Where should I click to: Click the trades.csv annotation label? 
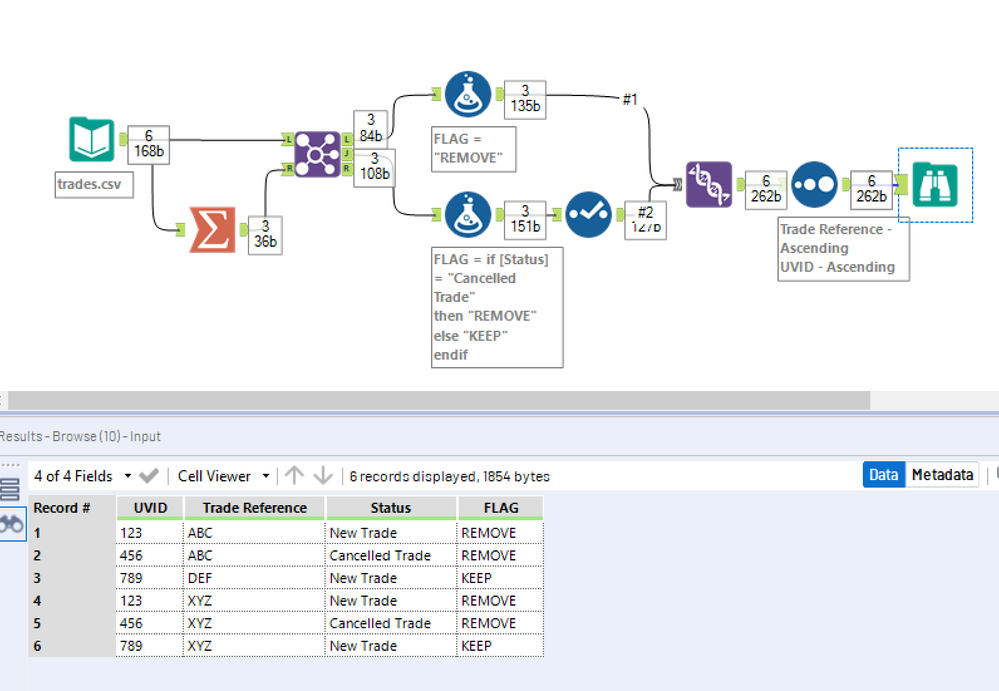[x=94, y=185]
